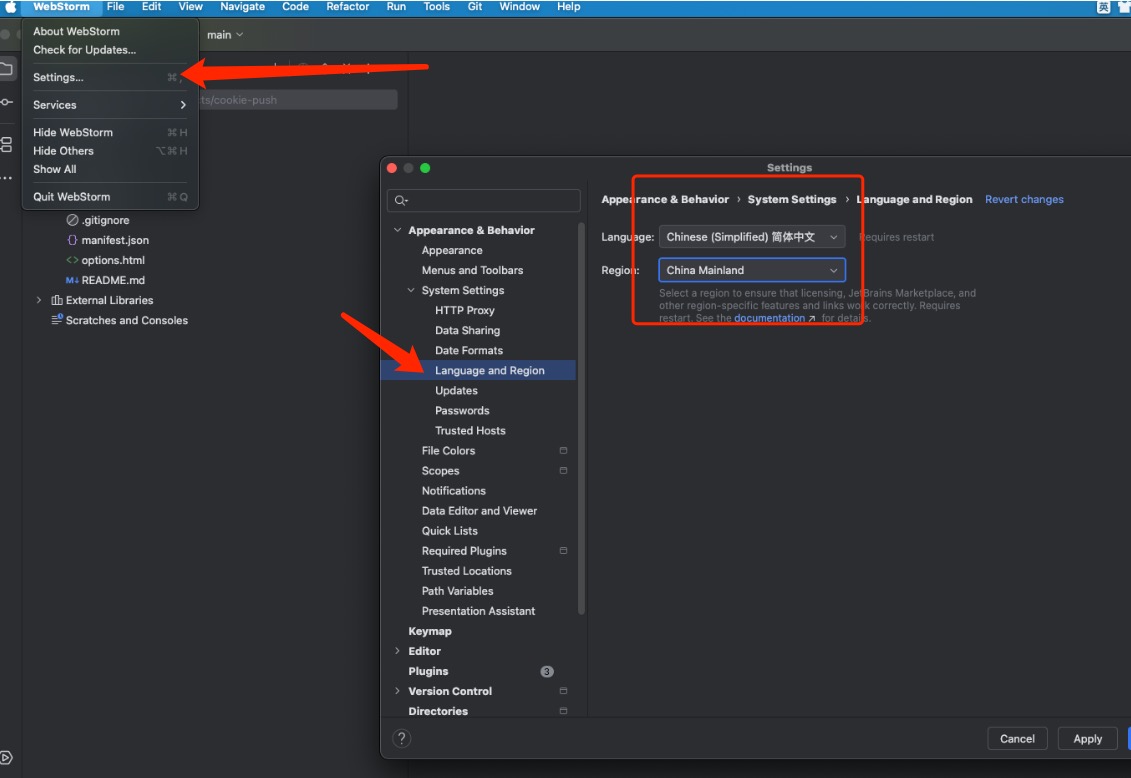The image size is (1131, 778).
Task: Open the Structure tool window icon
Action: pyautogui.click(x=6, y=143)
